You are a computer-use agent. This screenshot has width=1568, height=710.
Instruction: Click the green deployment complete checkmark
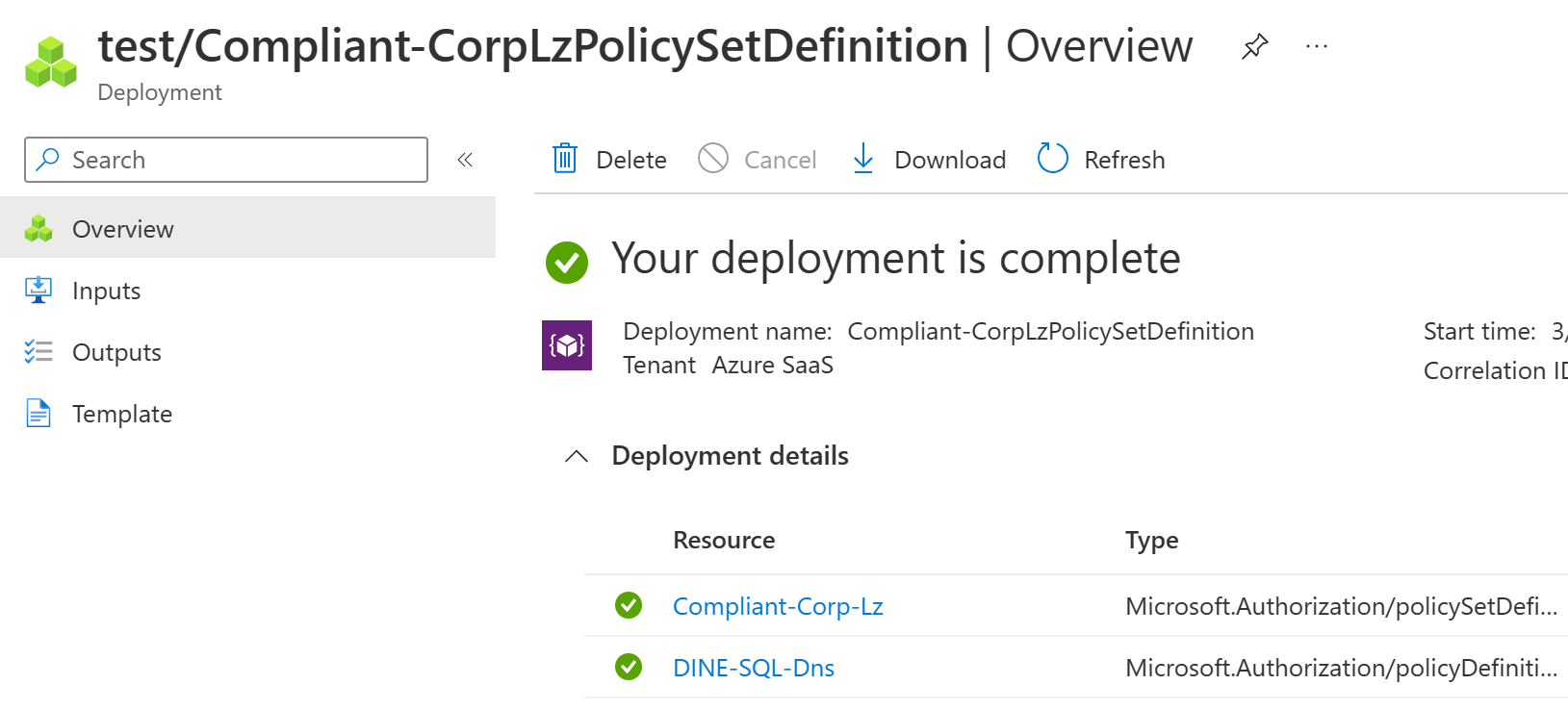(x=567, y=263)
